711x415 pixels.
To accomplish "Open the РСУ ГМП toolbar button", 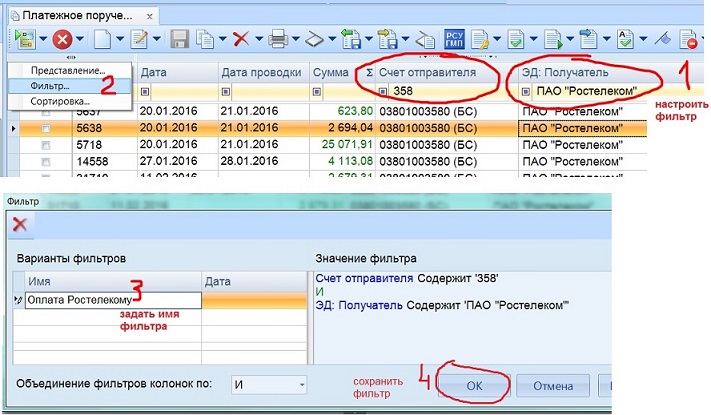I will (454, 39).
